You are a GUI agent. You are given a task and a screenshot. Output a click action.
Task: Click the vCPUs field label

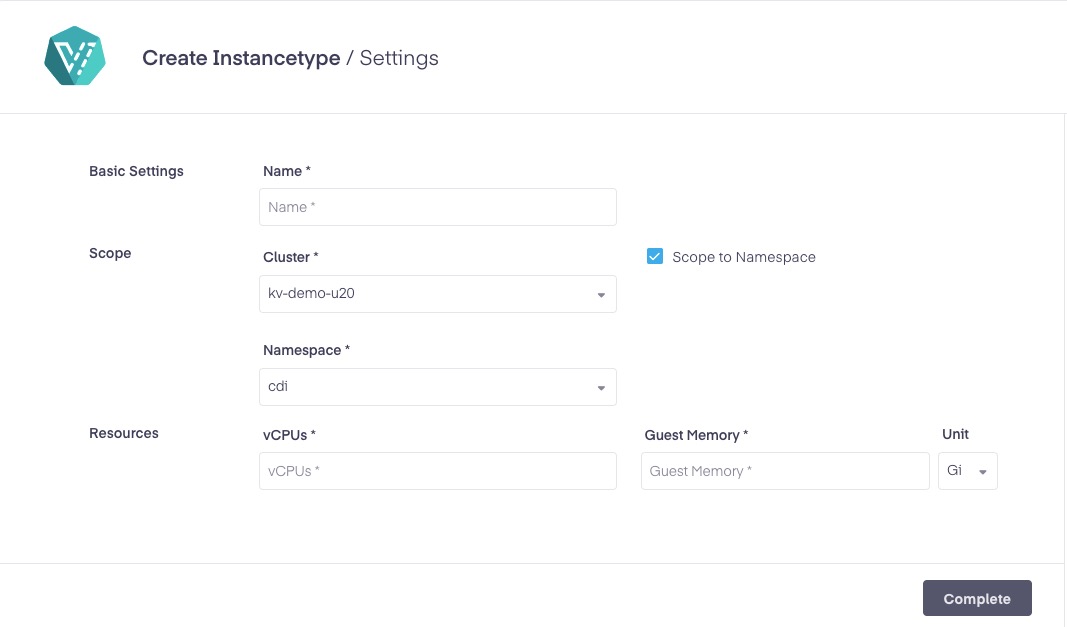[x=289, y=435]
